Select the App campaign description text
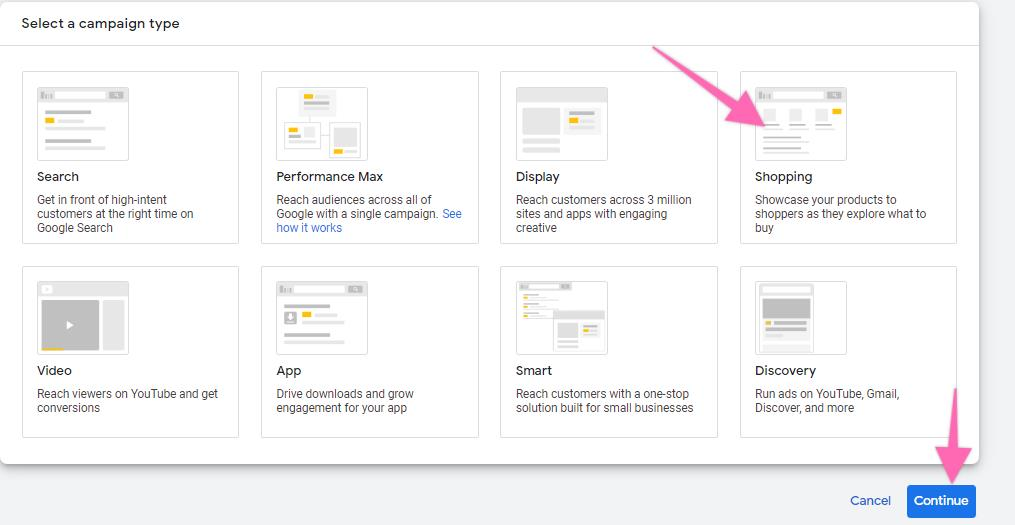Screen dimensions: 1015x525 point(345,401)
